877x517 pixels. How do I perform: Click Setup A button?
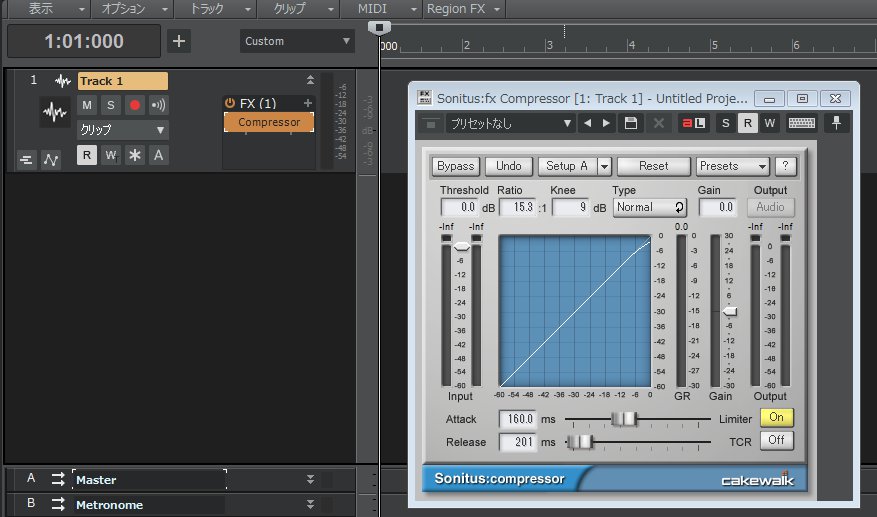[567, 166]
